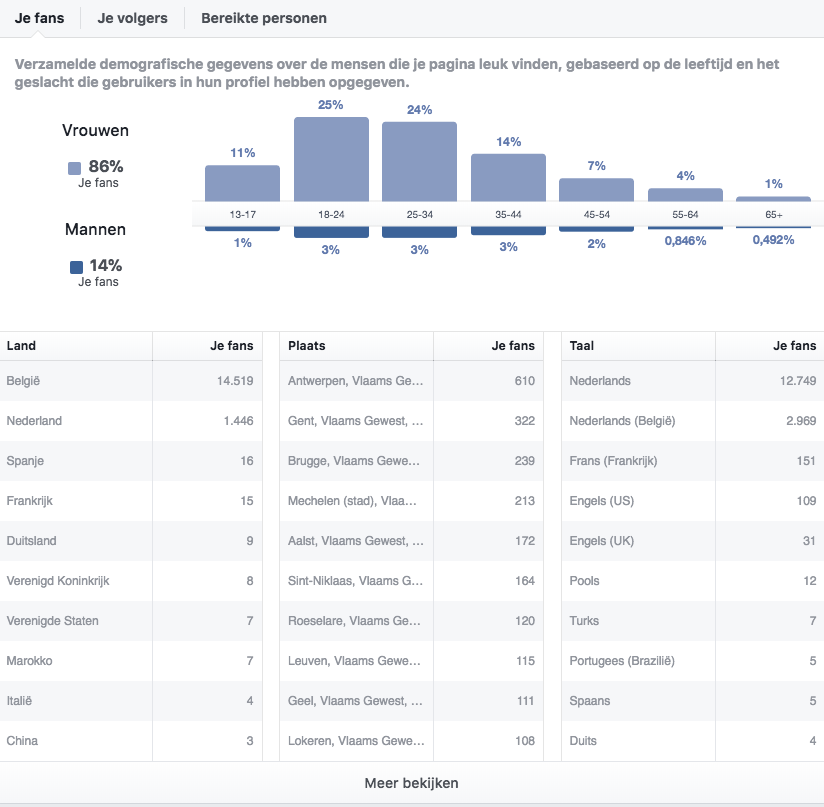Click the Vrouwen 86% label

click(x=106, y=167)
